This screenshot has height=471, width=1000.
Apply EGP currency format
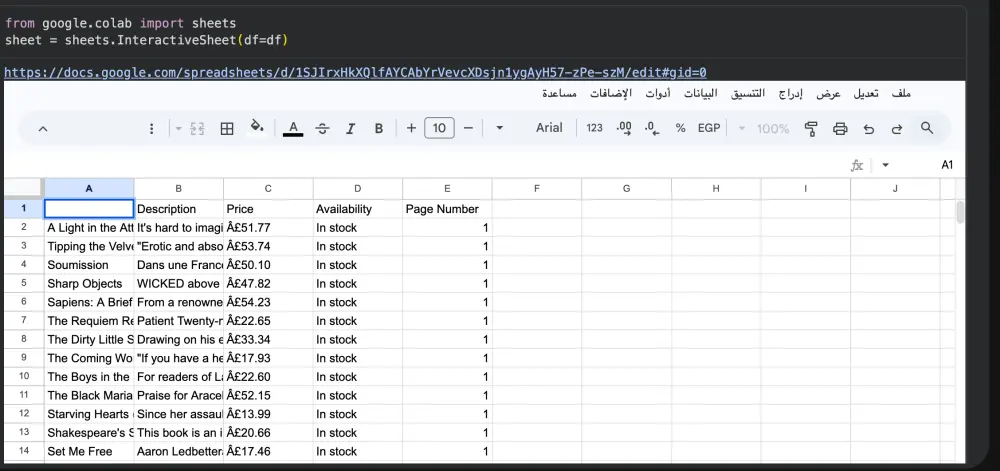tap(709, 128)
